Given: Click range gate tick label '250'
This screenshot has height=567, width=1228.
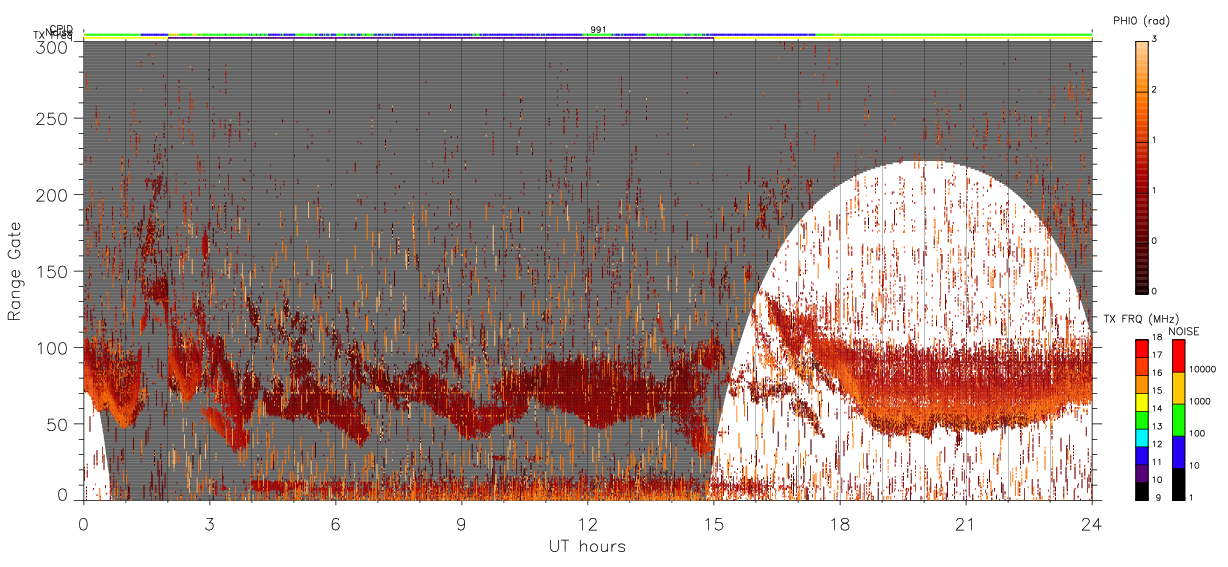Looking at the screenshot, I should pos(52,119).
